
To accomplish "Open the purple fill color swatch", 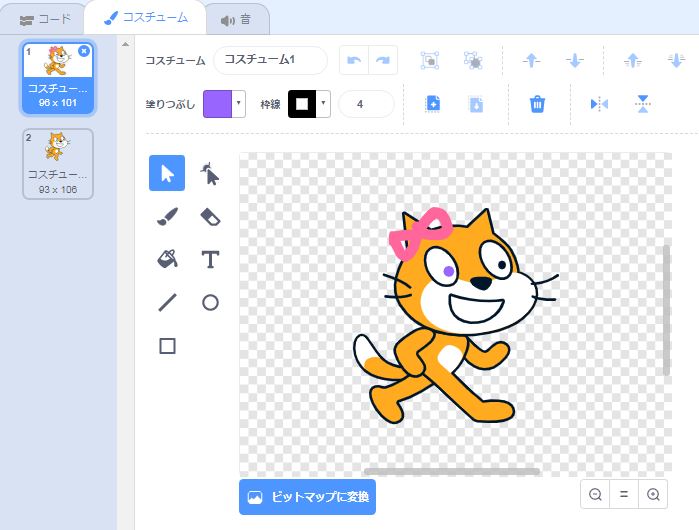I will pyautogui.click(x=218, y=104).
